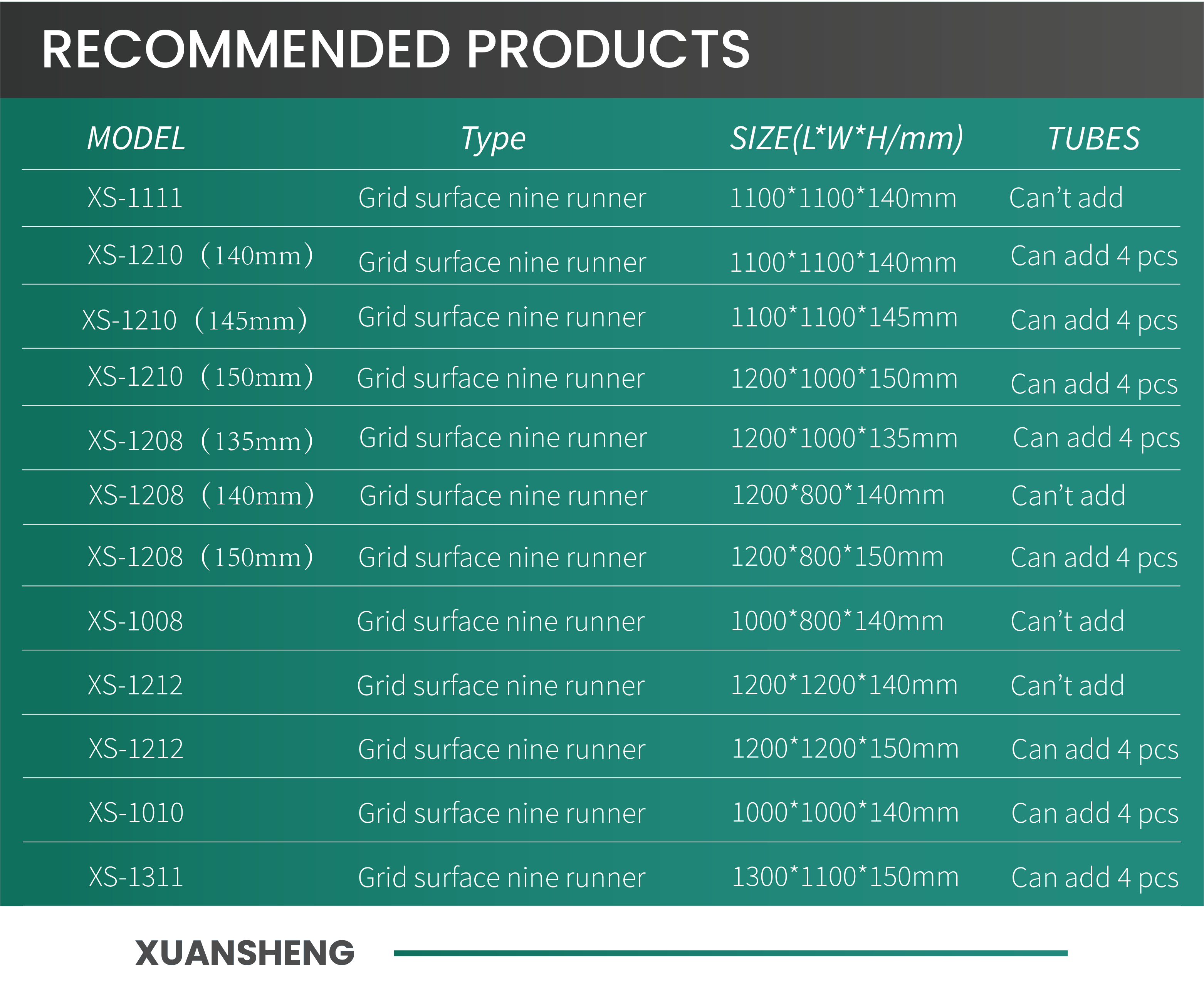Click size 1200*1200*150mm

[x=845, y=749]
